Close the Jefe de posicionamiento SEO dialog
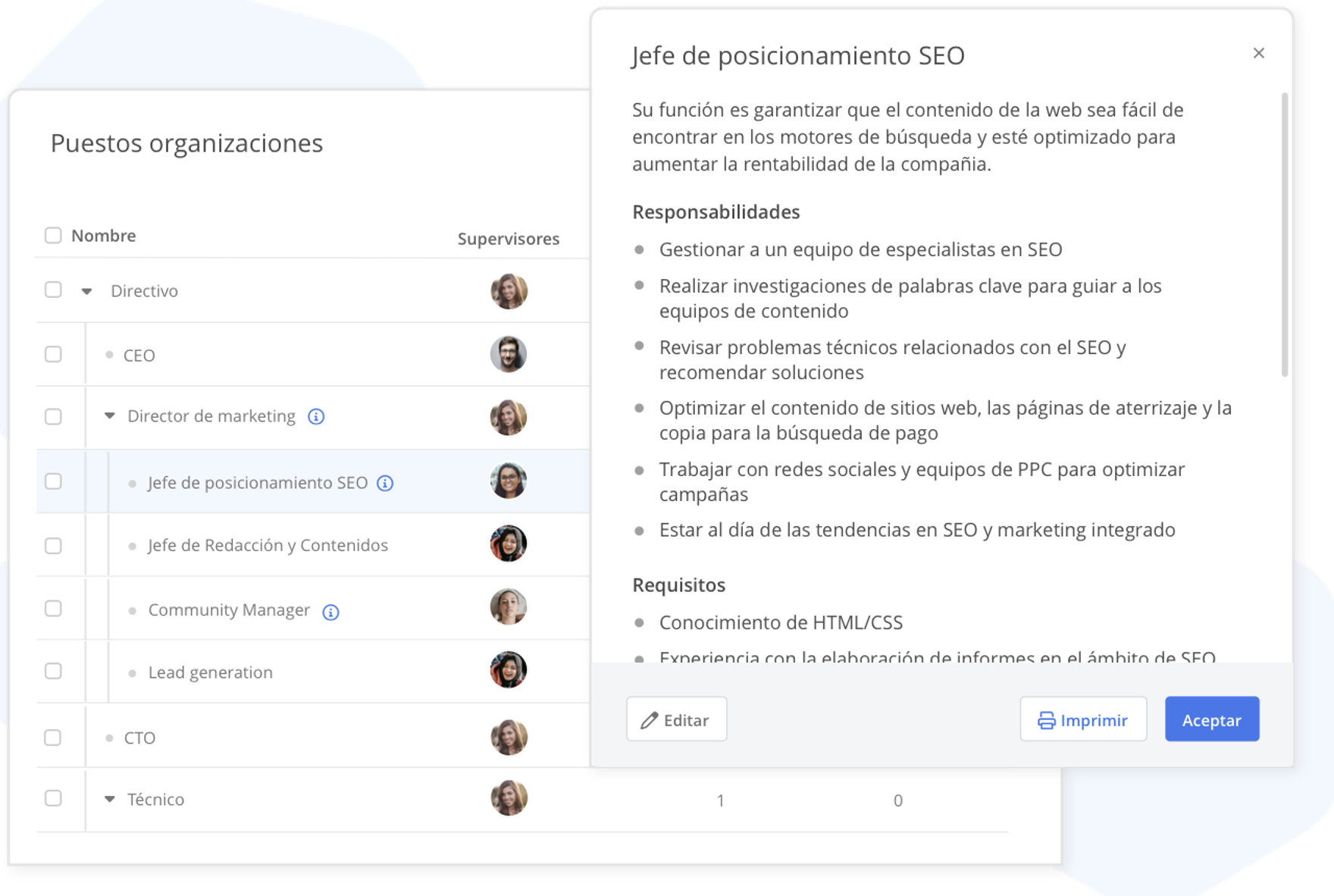Image resolution: width=1334 pixels, height=896 pixels. 1258,53
